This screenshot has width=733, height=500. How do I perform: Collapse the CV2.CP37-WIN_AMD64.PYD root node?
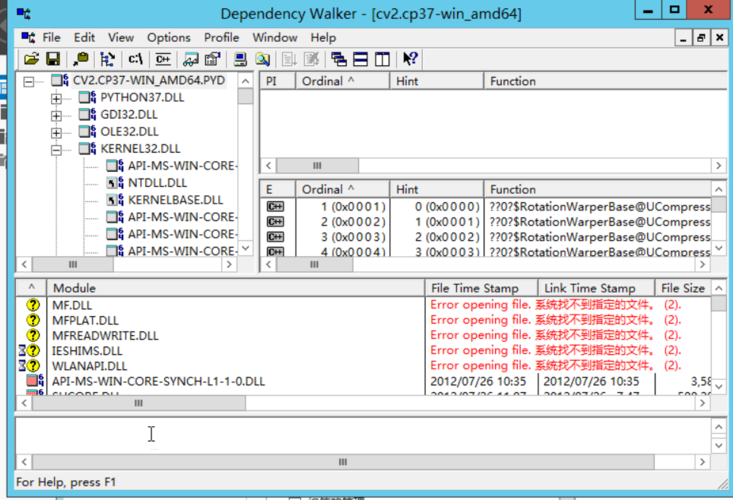coord(29,82)
